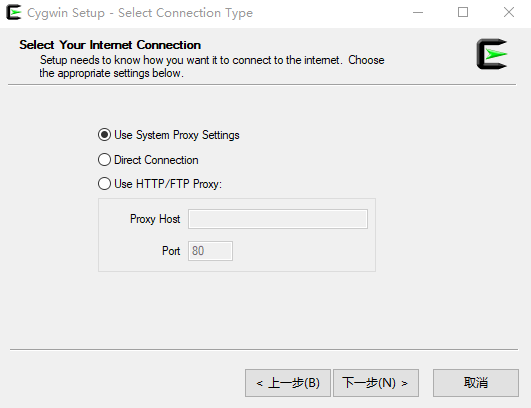Focus the Port field showing 80
Viewport: 531px width, 408px height.
[x=210, y=251]
